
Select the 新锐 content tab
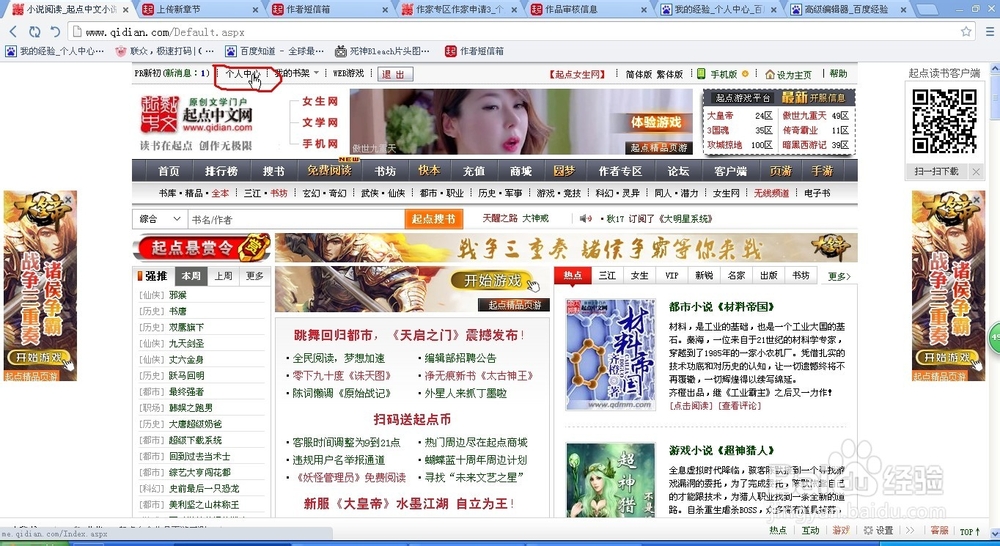pos(704,276)
